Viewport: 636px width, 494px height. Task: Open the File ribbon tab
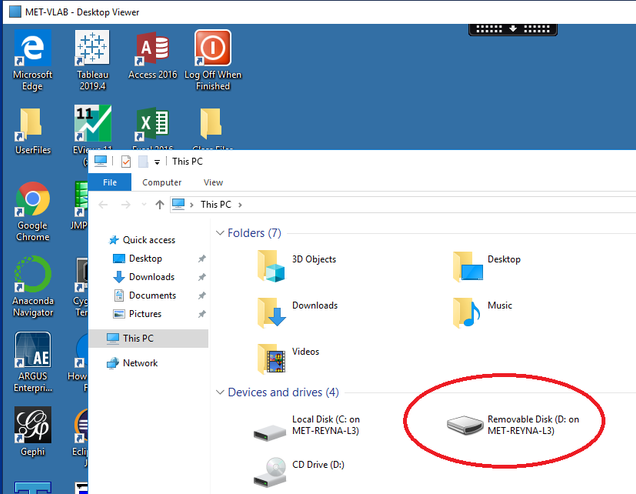pos(110,183)
